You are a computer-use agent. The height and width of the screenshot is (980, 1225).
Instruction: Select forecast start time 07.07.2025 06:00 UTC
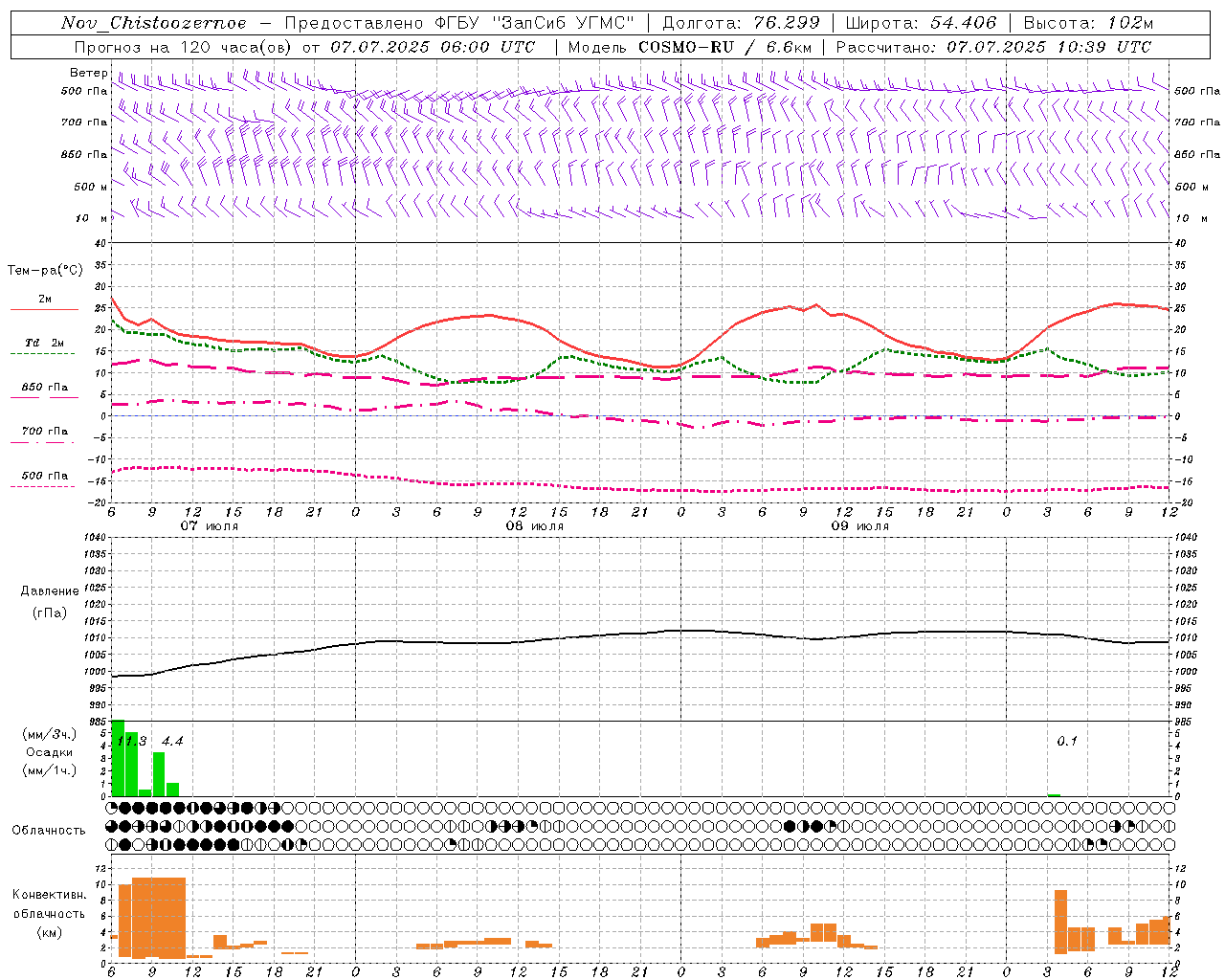pyautogui.click(x=432, y=47)
